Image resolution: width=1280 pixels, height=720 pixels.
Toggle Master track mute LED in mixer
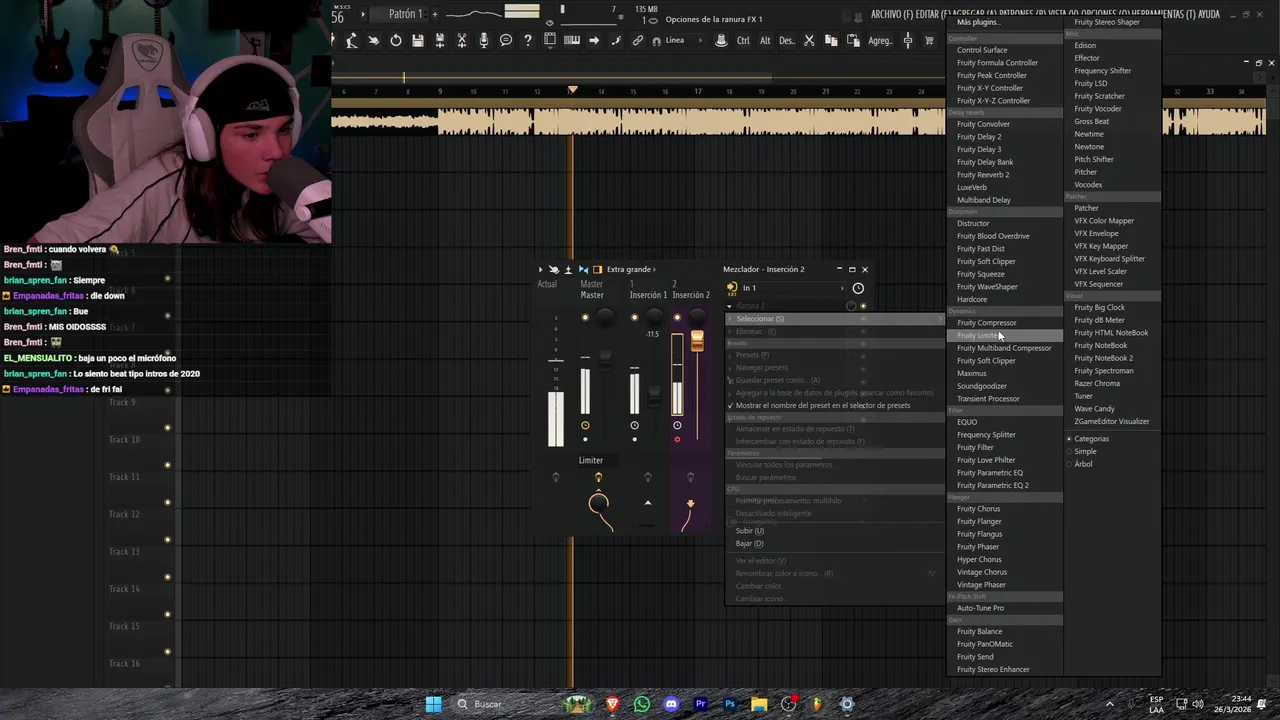pyautogui.click(x=585, y=318)
